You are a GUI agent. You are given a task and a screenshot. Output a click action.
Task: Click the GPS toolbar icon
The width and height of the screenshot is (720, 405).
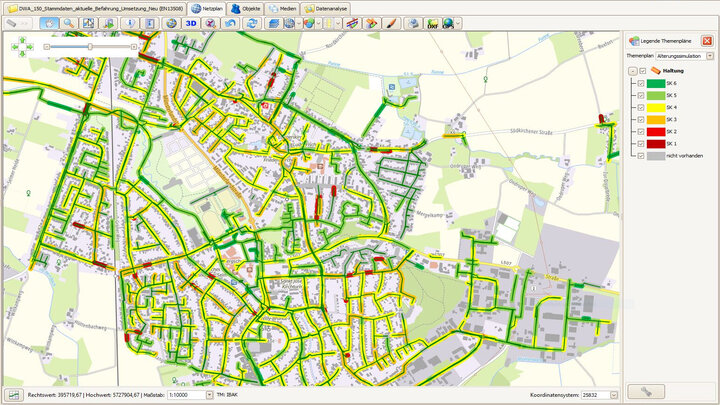(448, 22)
